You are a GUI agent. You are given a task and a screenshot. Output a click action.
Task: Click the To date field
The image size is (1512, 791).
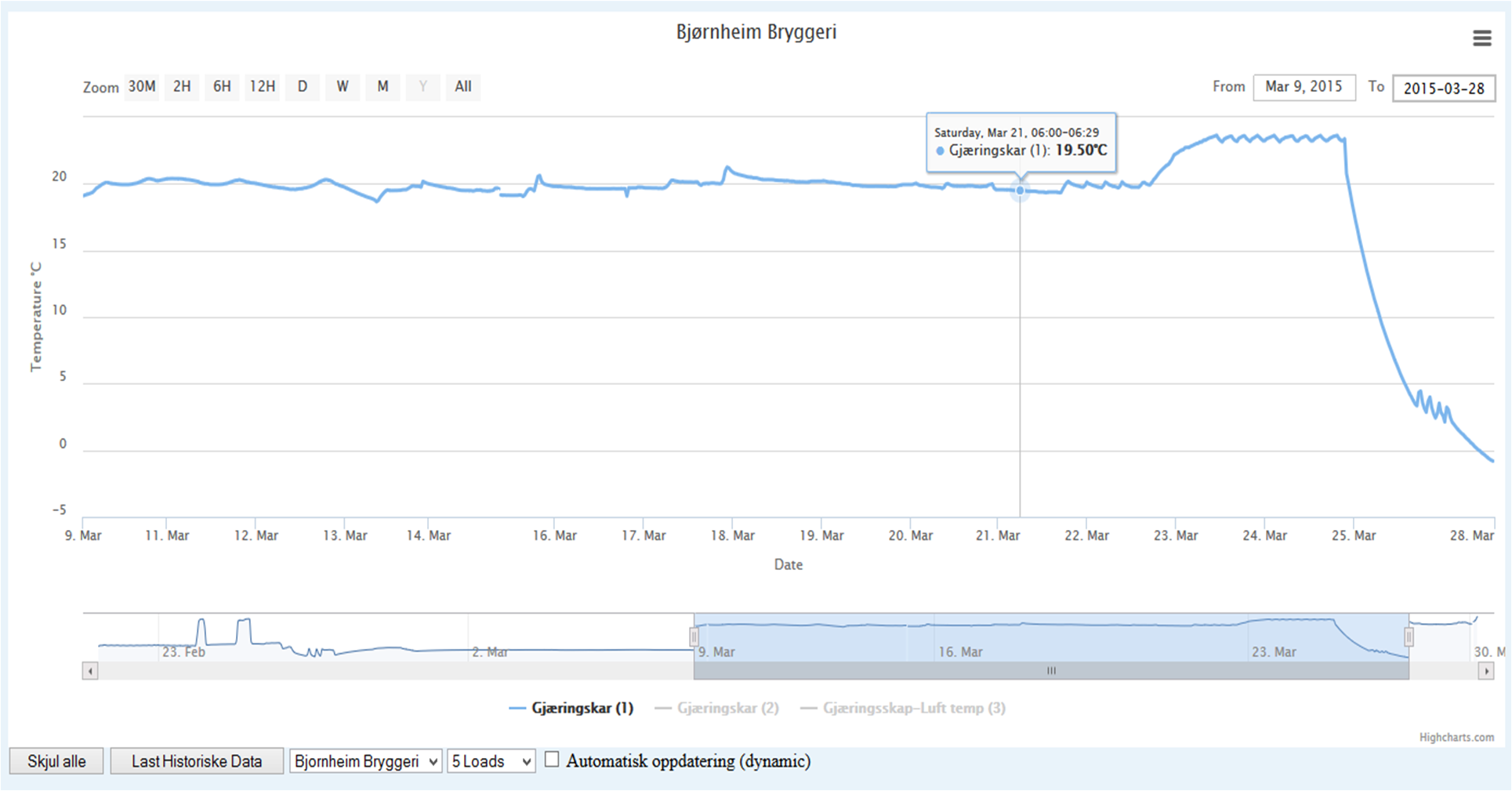(x=1444, y=88)
